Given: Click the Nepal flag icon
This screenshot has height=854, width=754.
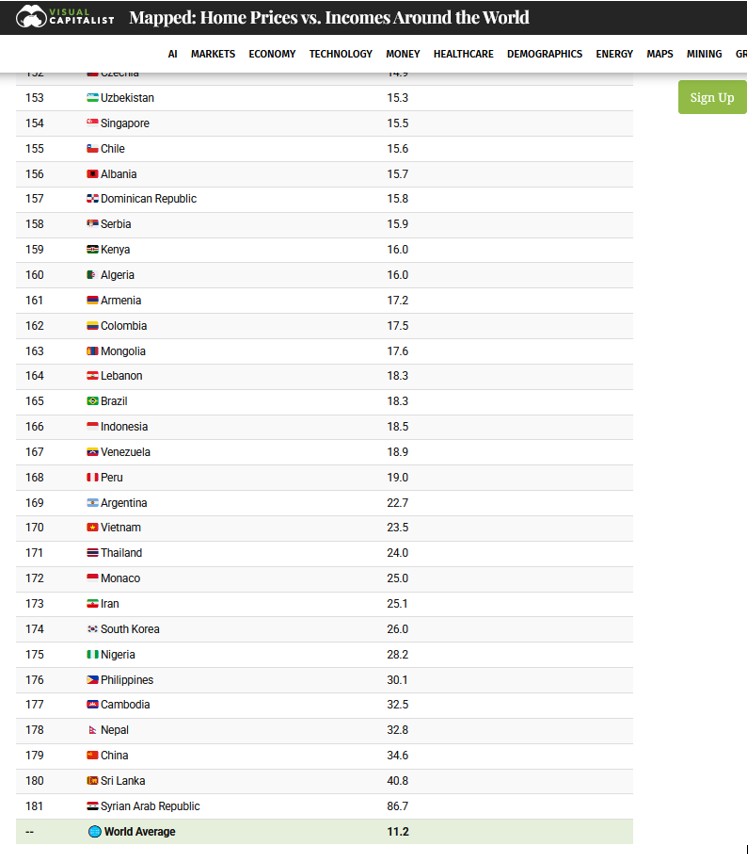Looking at the screenshot, I should (x=93, y=730).
